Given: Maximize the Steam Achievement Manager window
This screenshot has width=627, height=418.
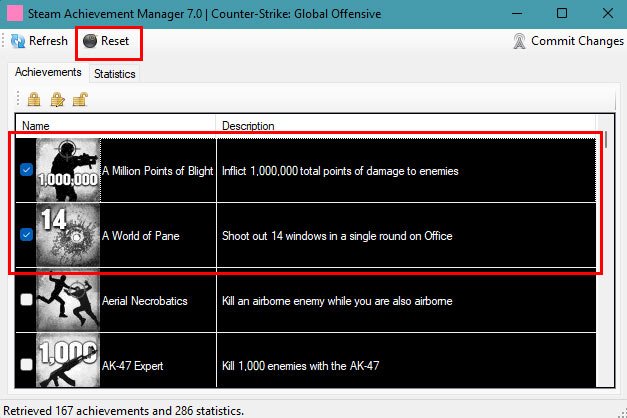Looking at the screenshot, I should pos(562,14).
